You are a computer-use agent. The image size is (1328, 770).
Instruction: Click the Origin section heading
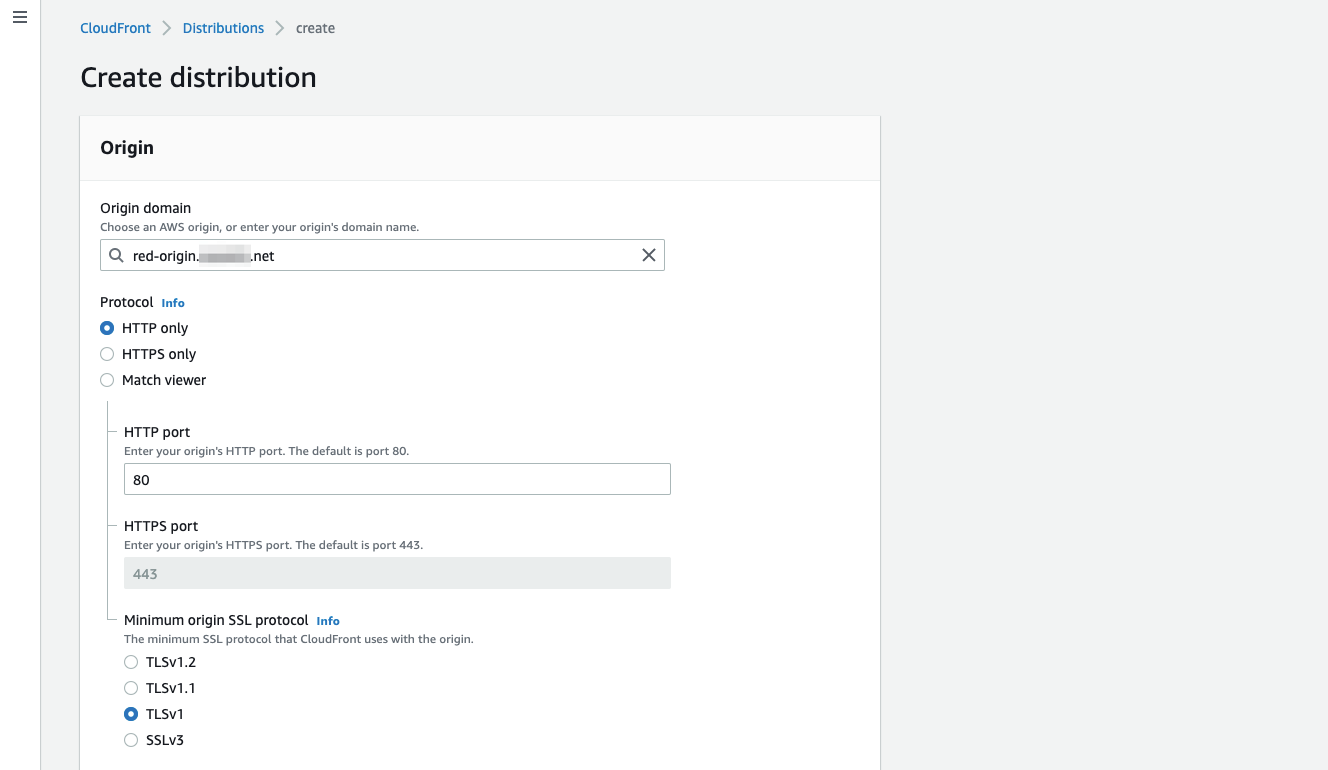[x=127, y=148]
